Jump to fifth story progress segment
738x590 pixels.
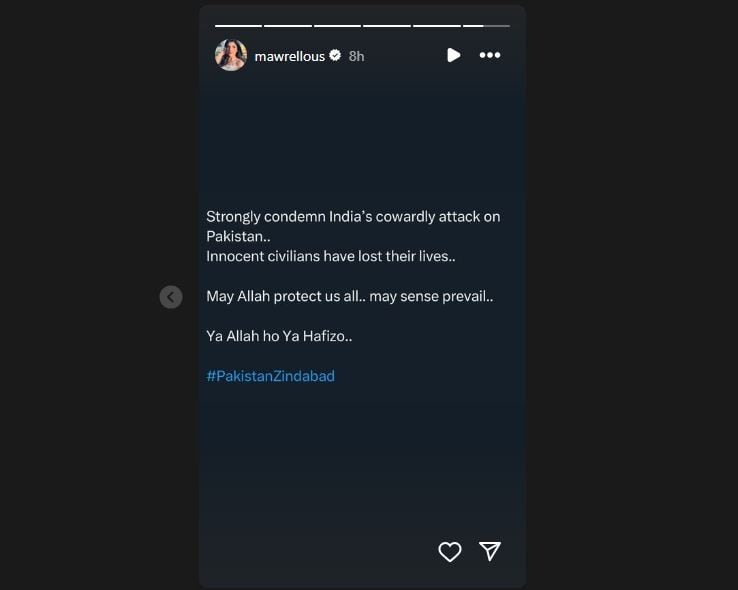(x=437, y=26)
